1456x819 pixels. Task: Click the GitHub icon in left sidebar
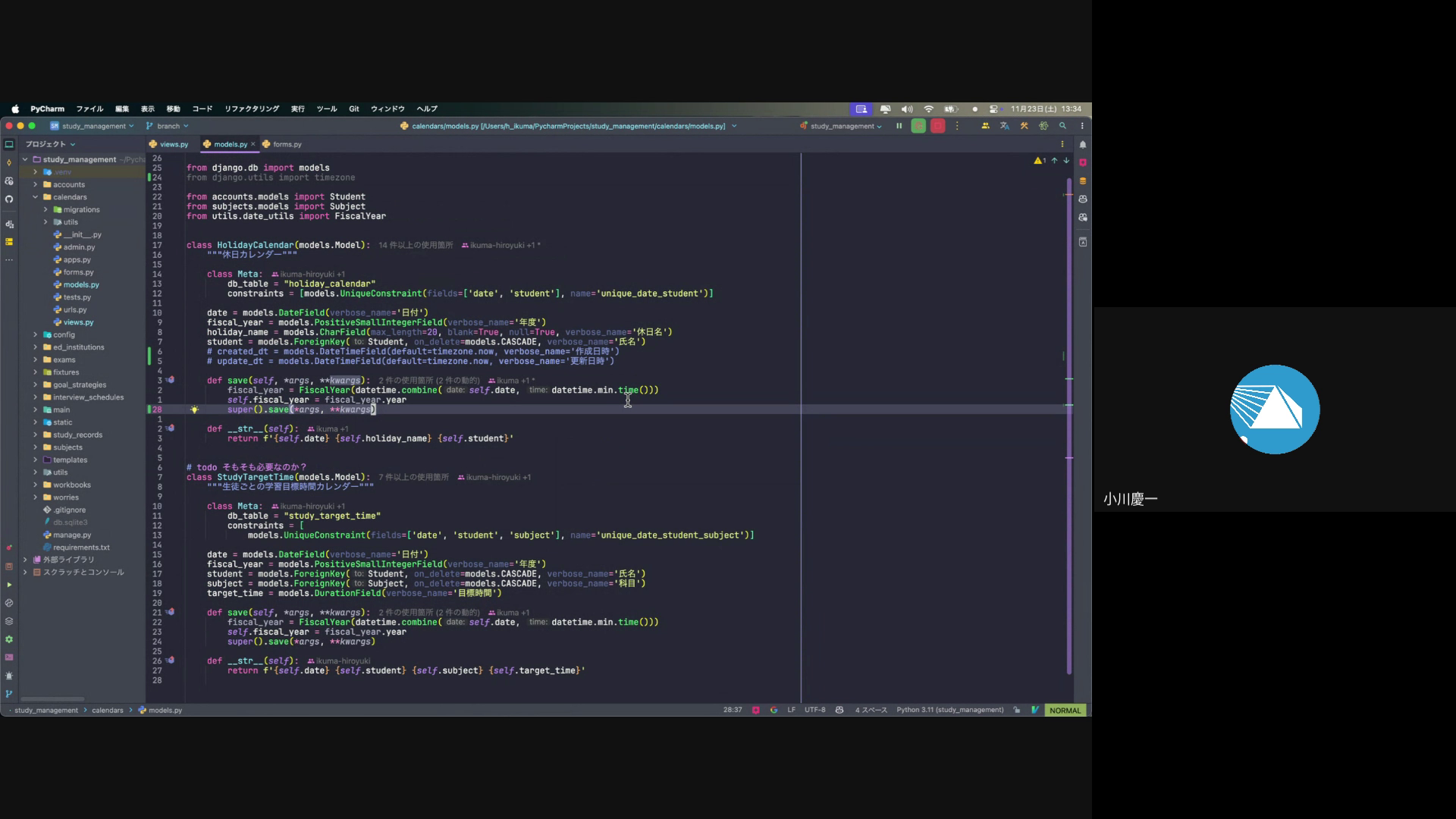[x=9, y=199]
